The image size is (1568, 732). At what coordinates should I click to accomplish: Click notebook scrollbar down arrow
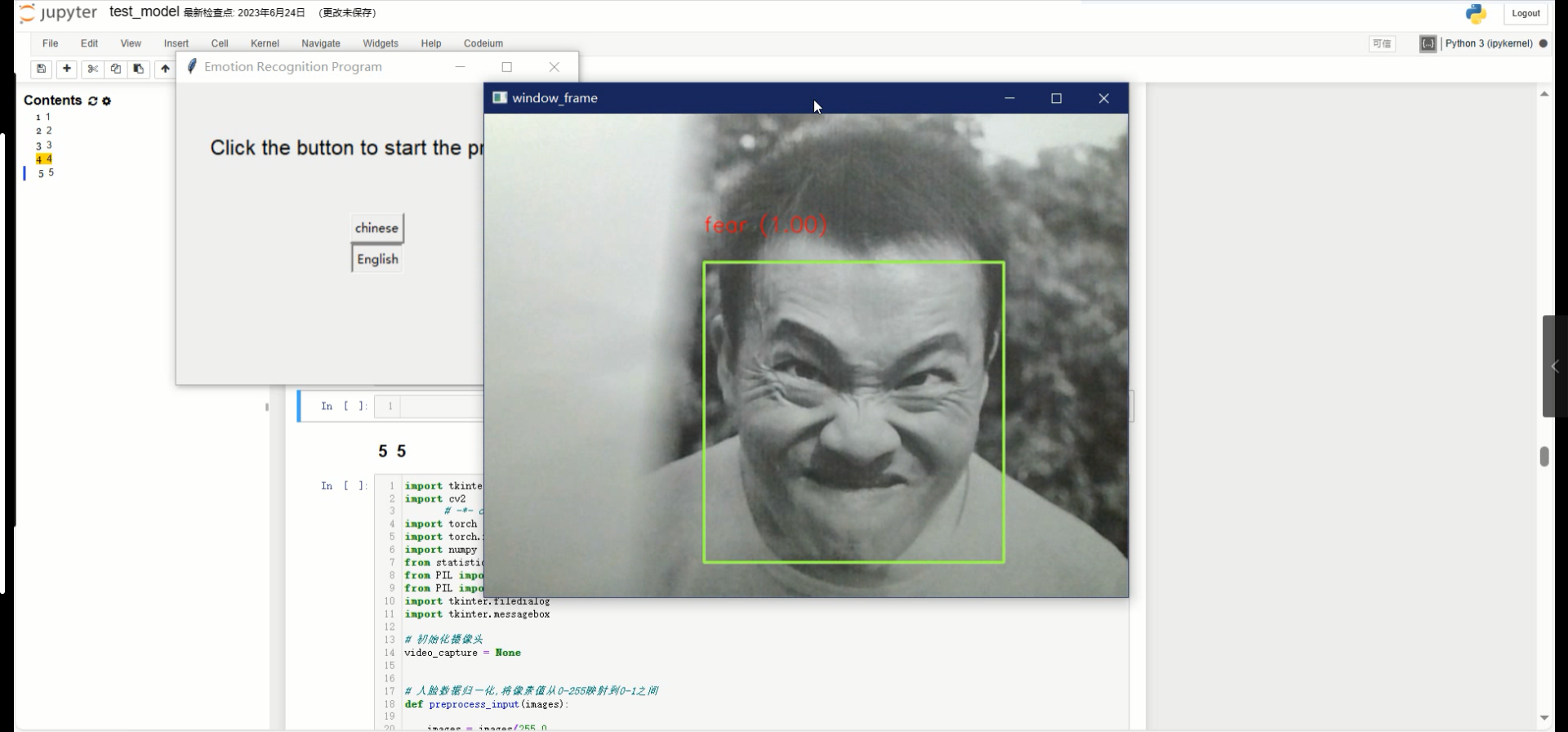point(1544,718)
